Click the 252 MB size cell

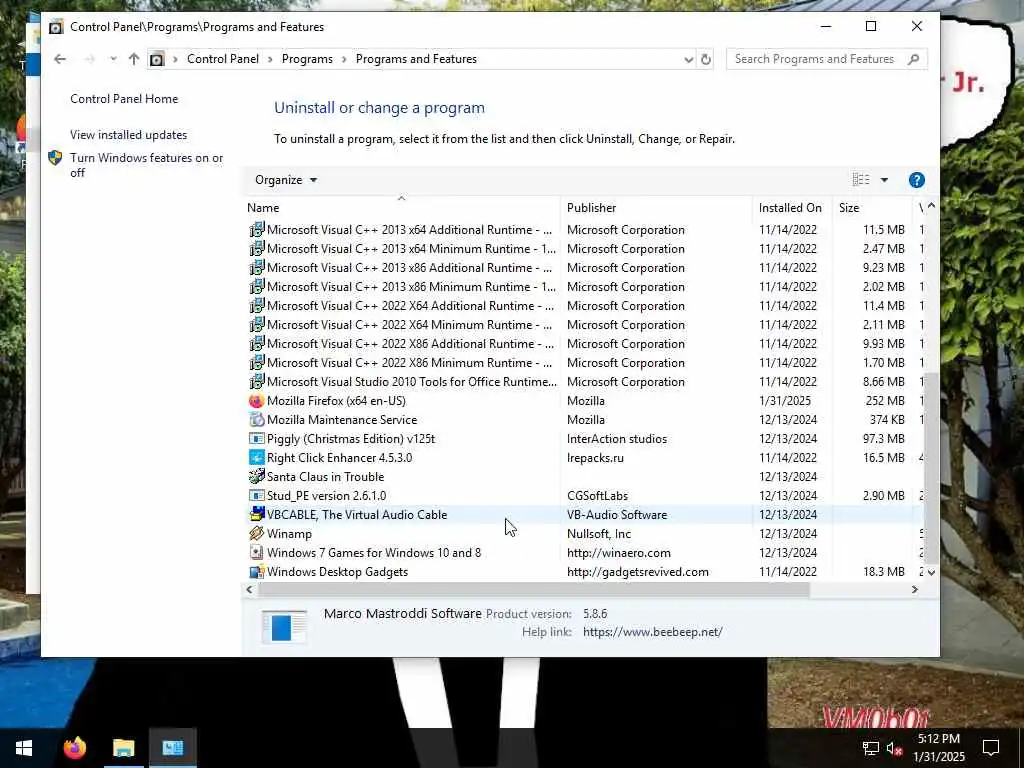pos(885,401)
